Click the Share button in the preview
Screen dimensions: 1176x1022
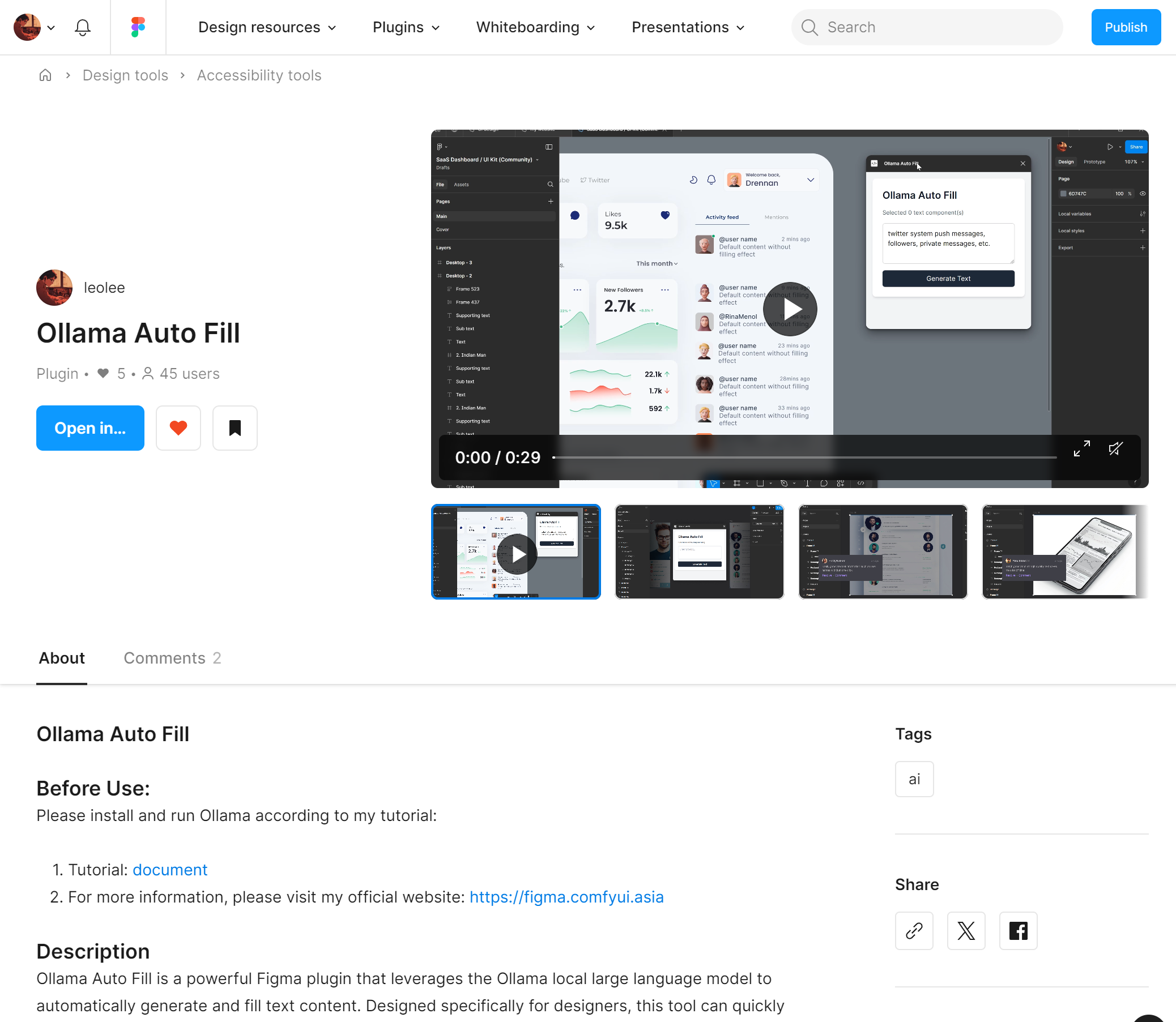tap(1136, 147)
